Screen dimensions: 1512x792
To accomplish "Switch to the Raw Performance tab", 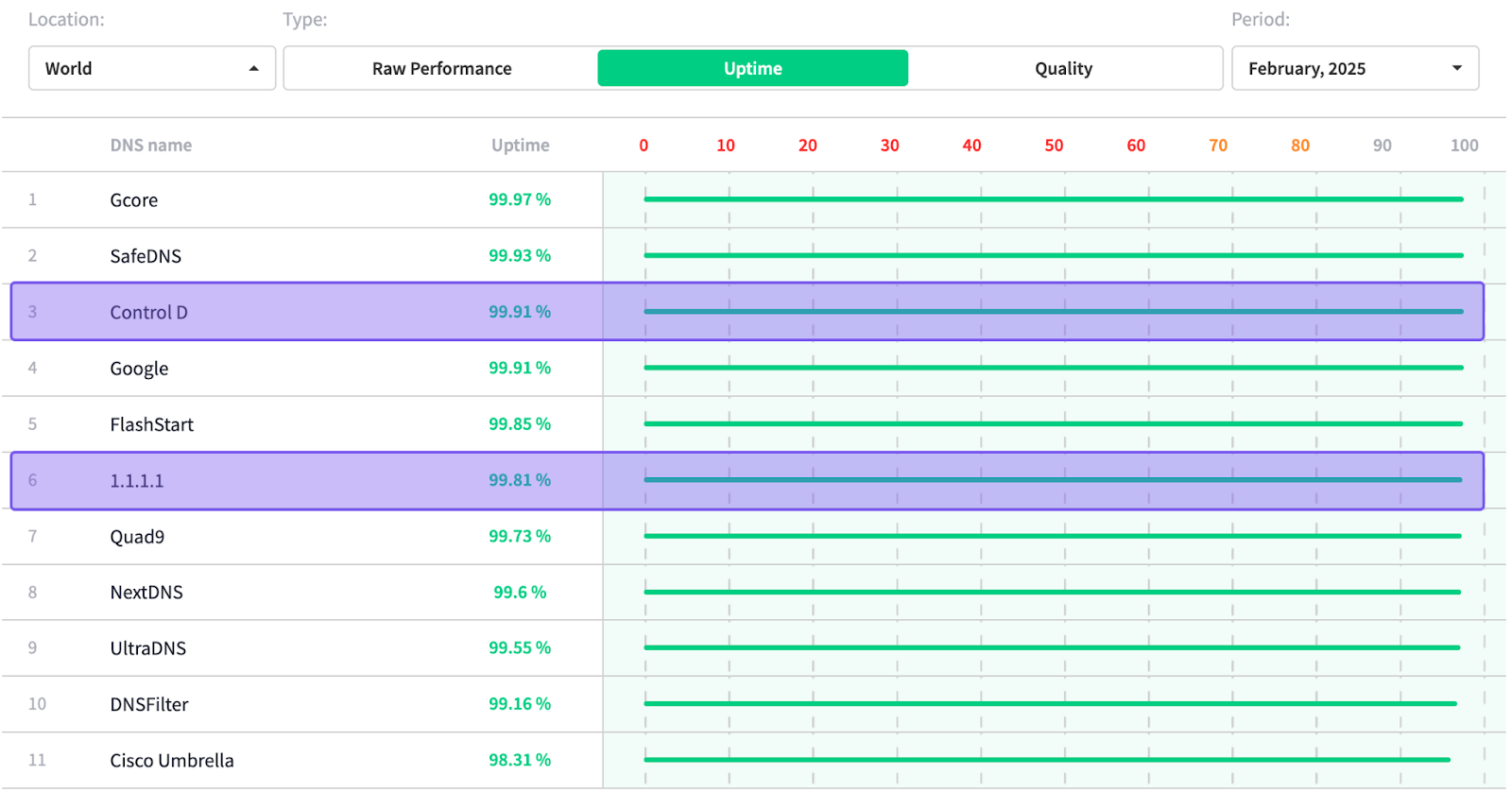I will (x=441, y=68).
